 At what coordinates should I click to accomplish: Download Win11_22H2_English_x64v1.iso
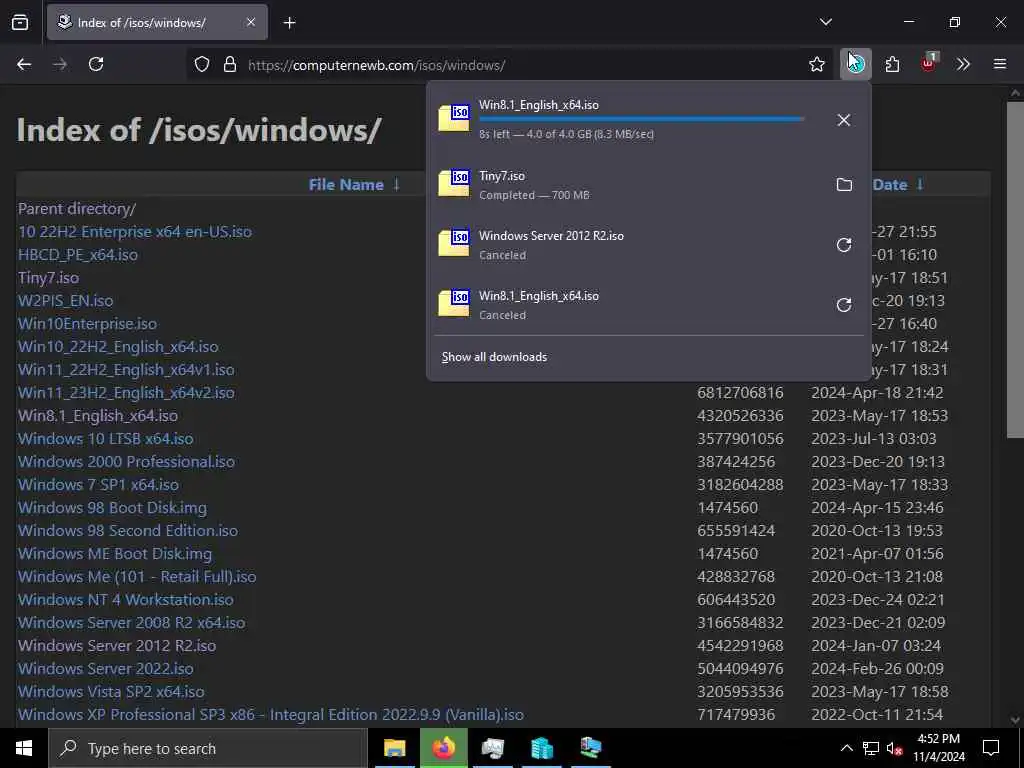coord(126,370)
